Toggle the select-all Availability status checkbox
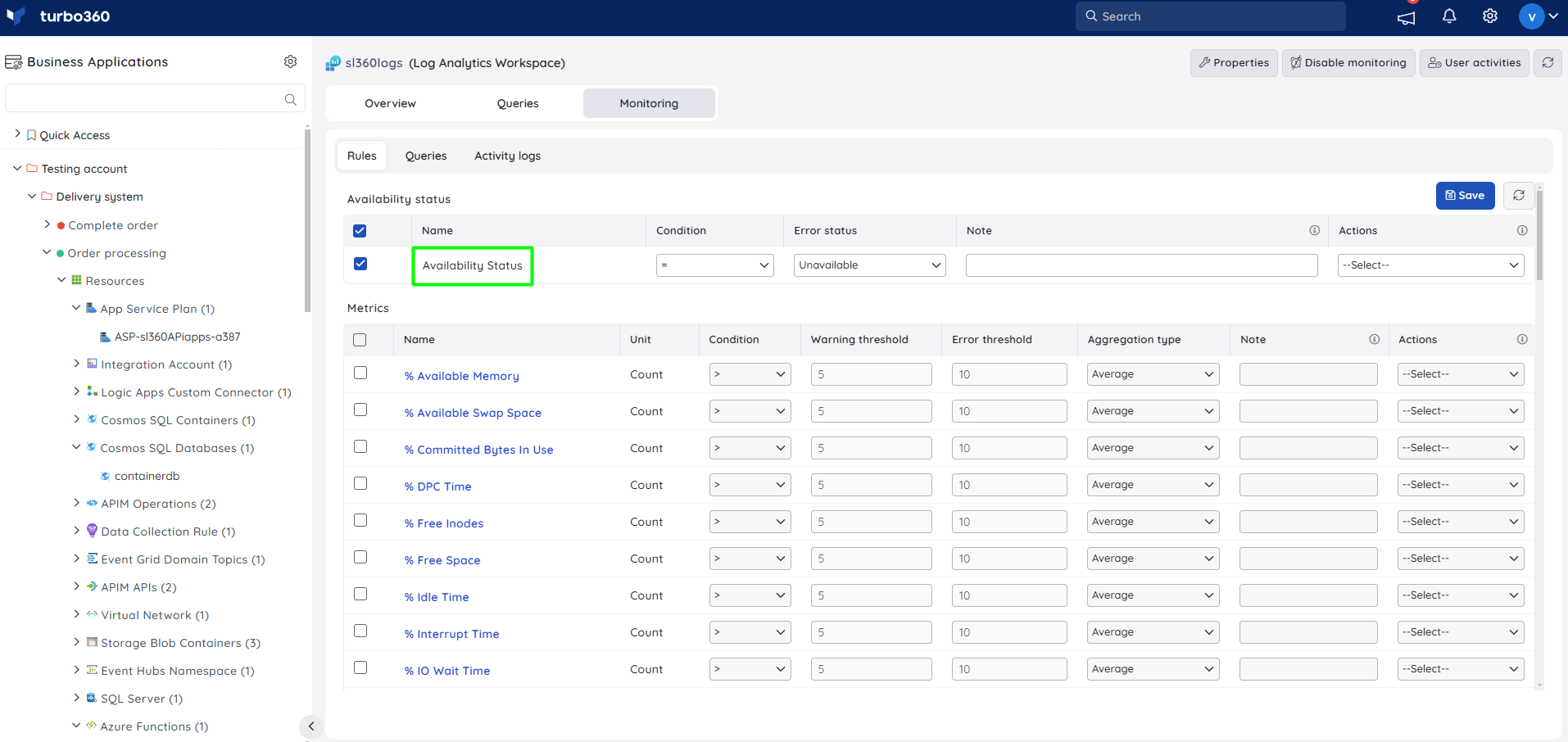The height and width of the screenshot is (742, 1568). click(360, 231)
